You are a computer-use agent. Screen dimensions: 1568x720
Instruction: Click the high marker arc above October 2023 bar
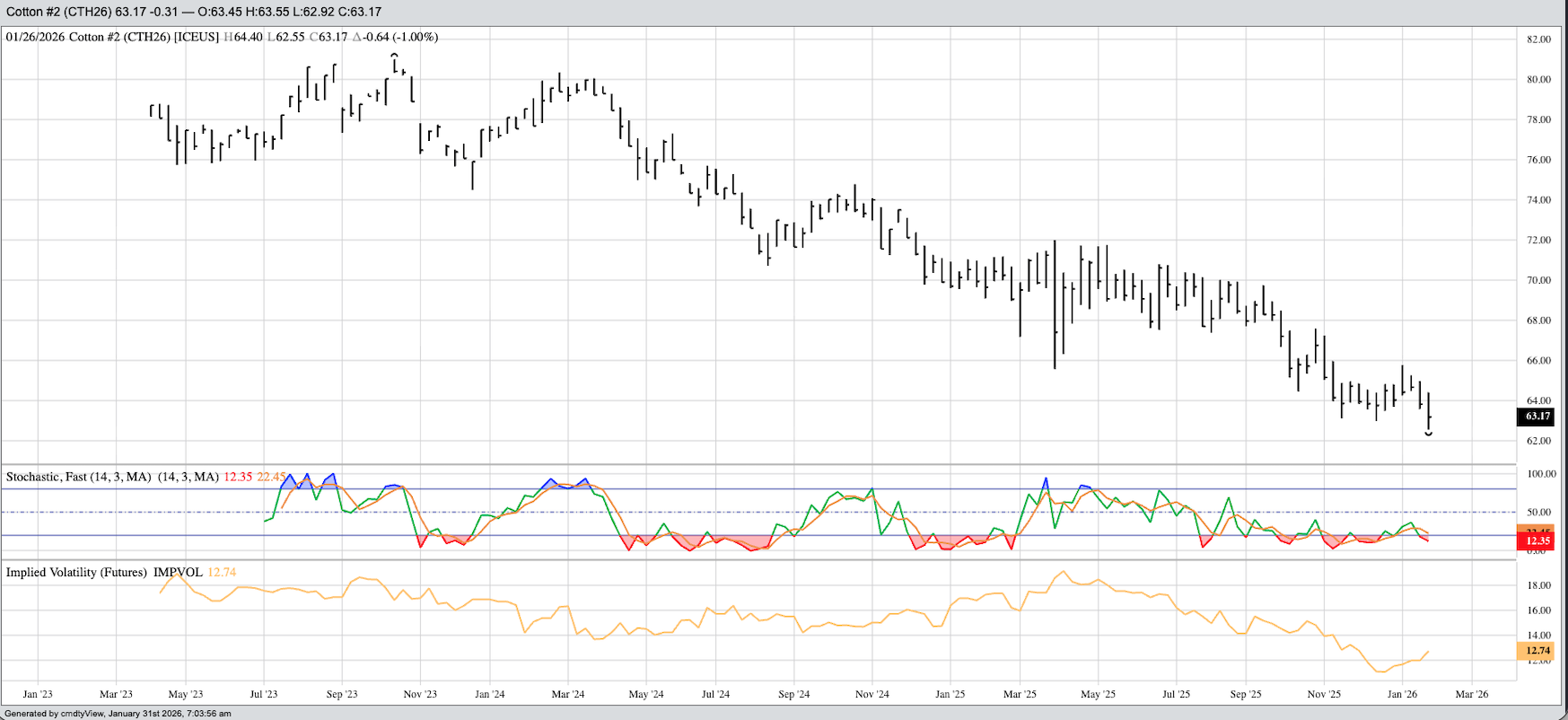click(394, 56)
